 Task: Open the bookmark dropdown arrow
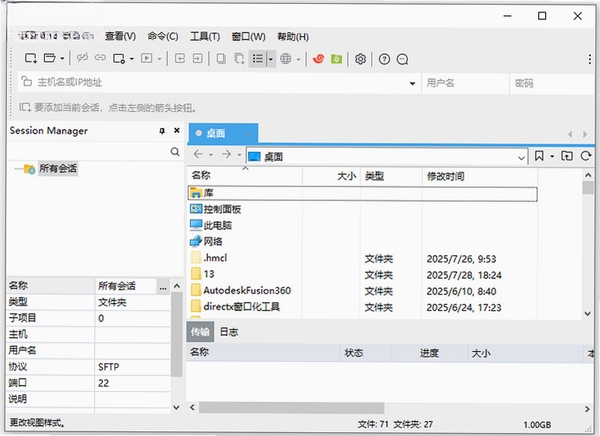pyautogui.click(x=552, y=156)
